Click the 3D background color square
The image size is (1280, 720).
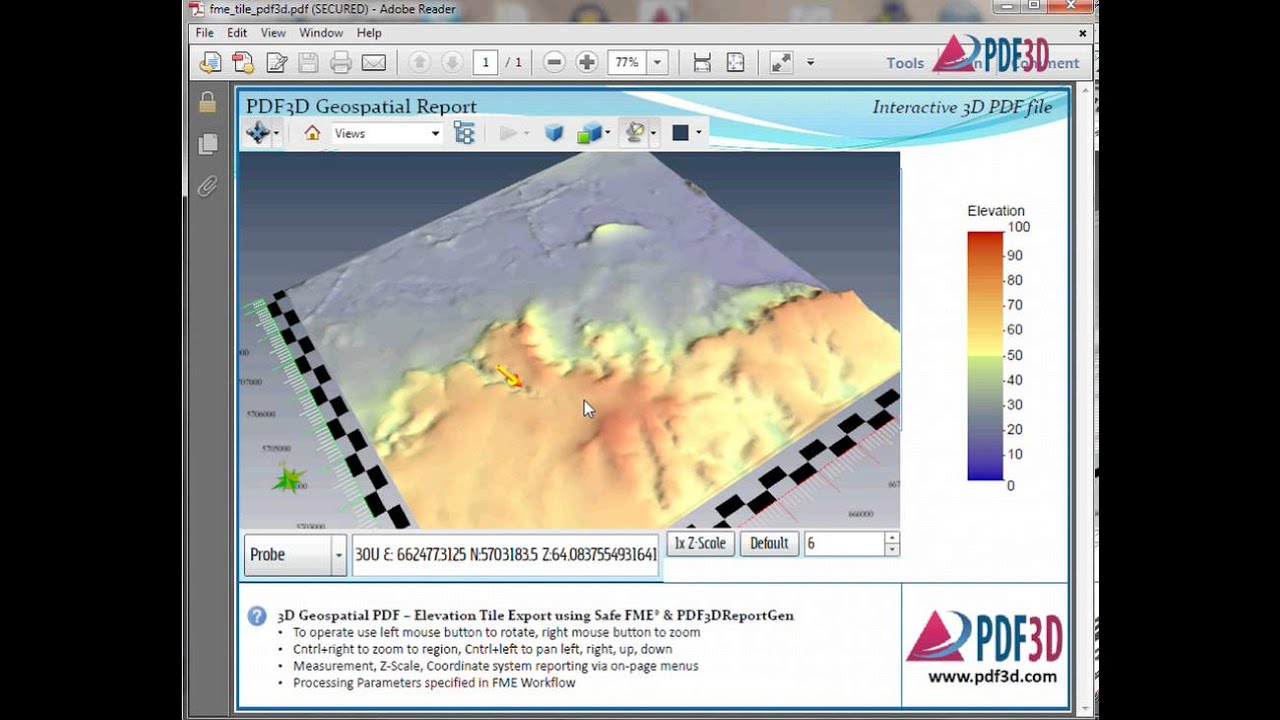coord(680,133)
